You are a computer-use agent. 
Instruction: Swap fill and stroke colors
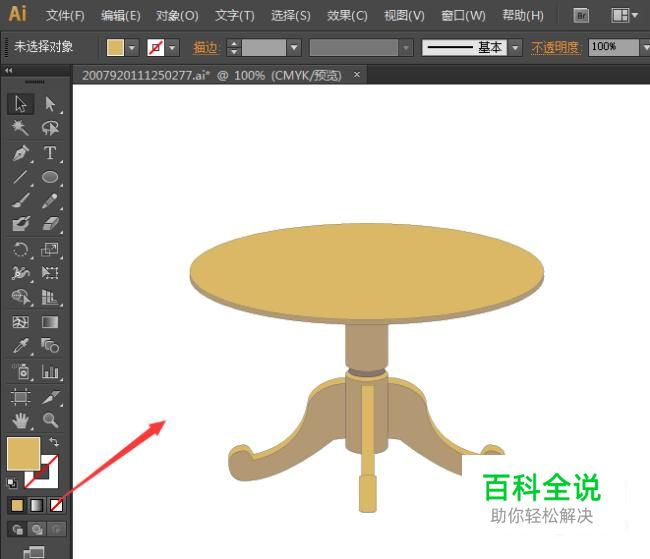[x=53, y=442]
